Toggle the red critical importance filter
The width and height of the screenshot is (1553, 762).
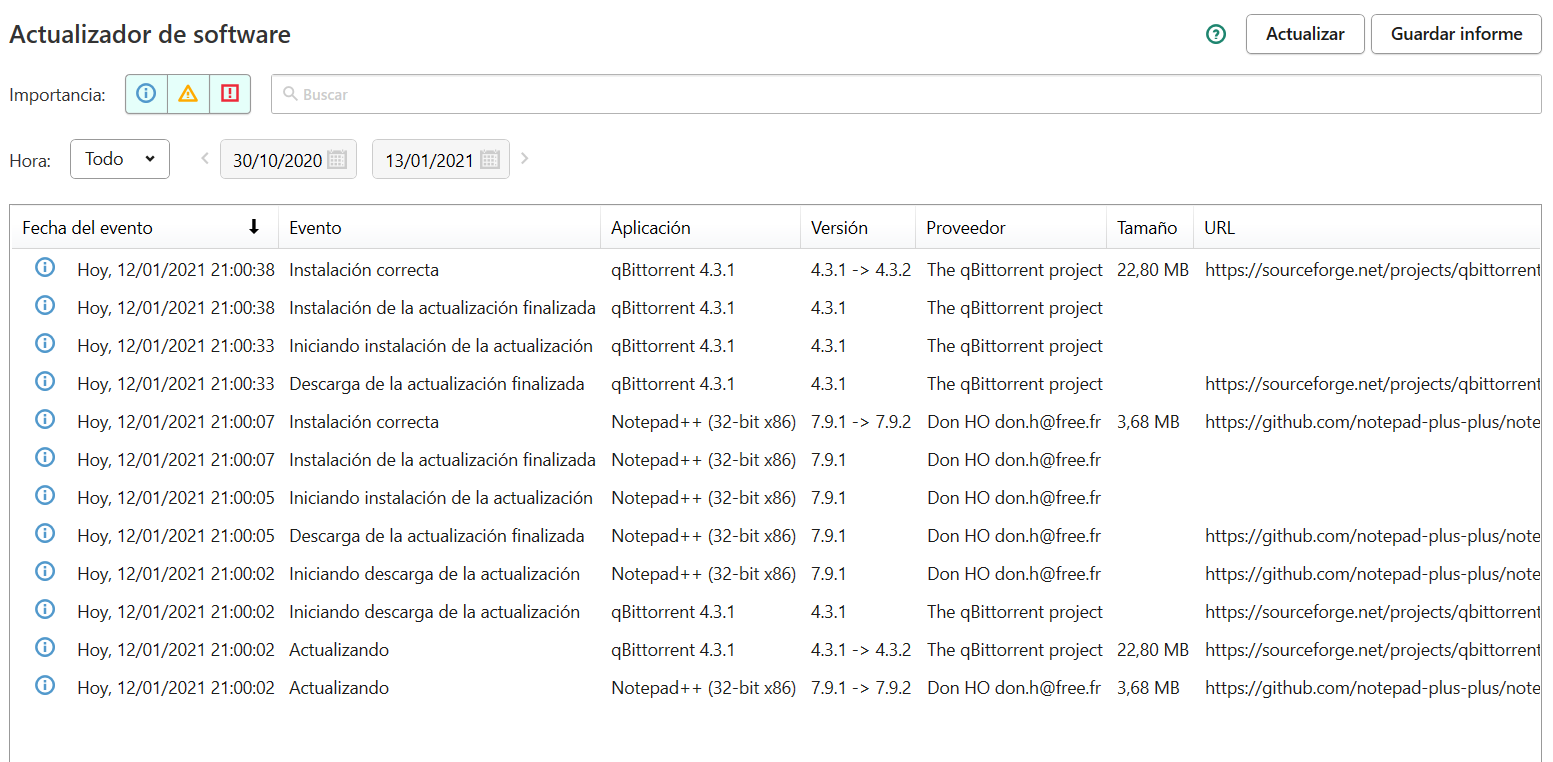[230, 94]
